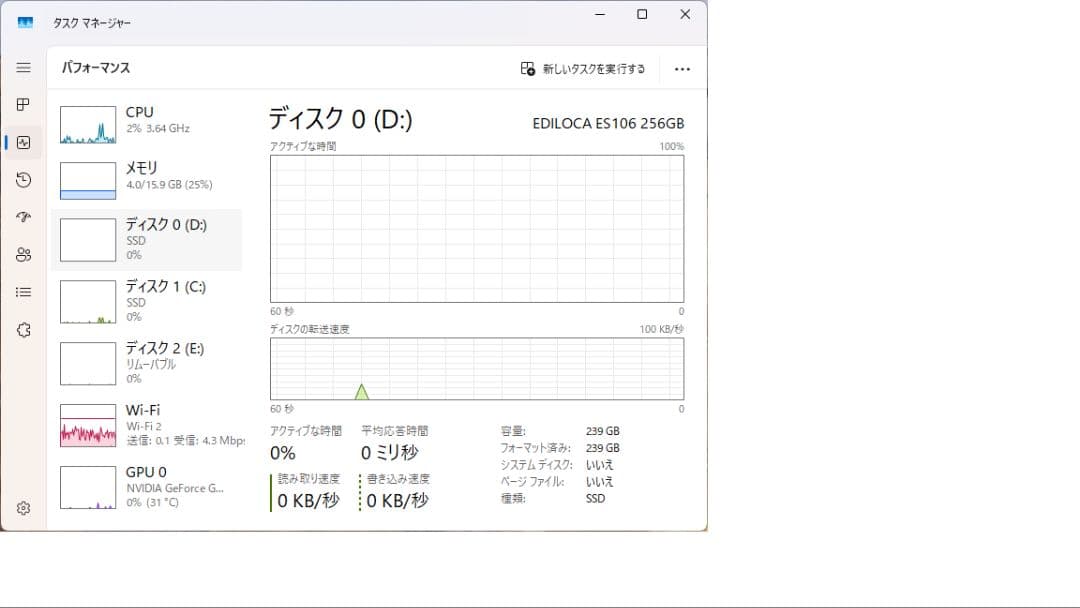1080x608 pixels.
Task: Open the Services gear icon in sidebar
Action: pyautogui.click(x=23, y=330)
